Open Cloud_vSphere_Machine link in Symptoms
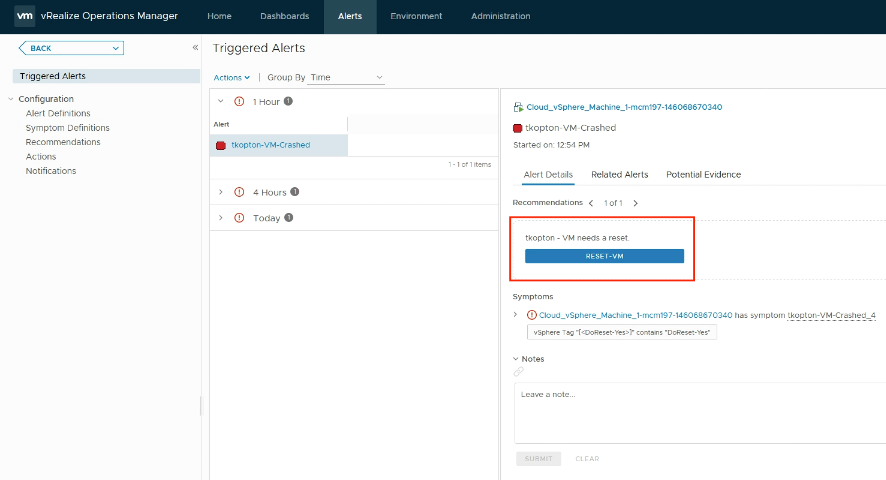Image resolution: width=886 pixels, height=480 pixels. [635, 315]
